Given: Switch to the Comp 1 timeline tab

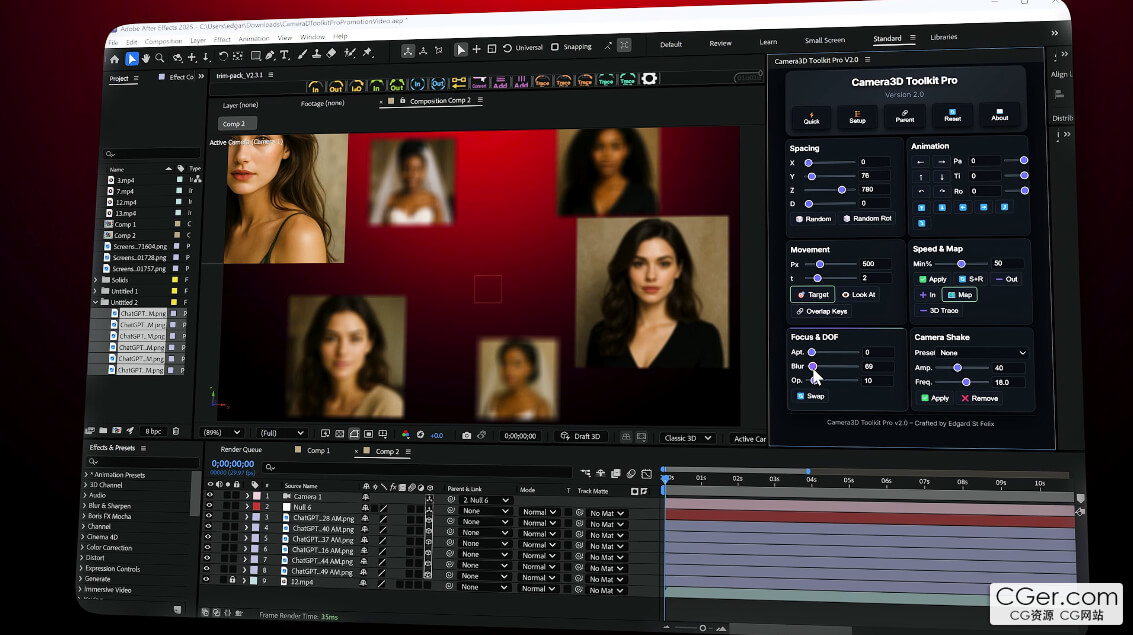Looking at the screenshot, I should (x=318, y=451).
